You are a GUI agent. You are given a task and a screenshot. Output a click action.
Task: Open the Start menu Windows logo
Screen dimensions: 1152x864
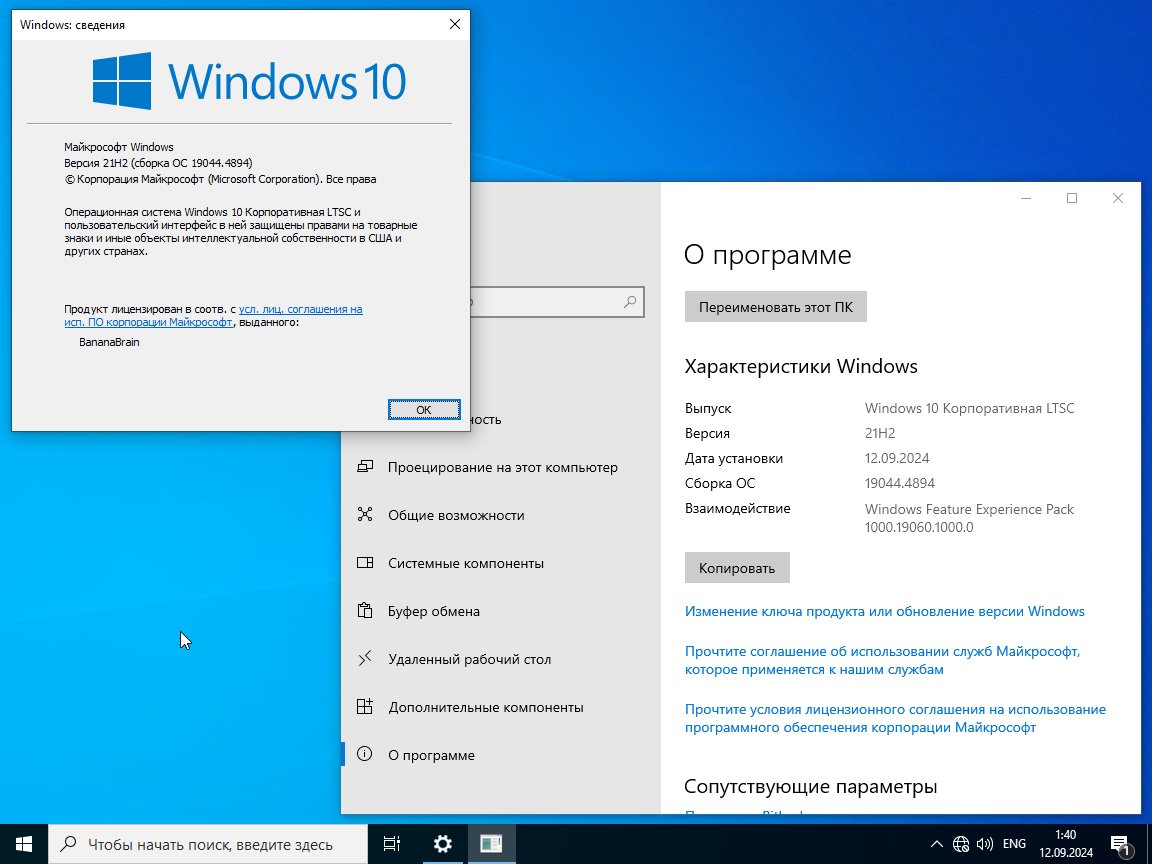pos(24,844)
